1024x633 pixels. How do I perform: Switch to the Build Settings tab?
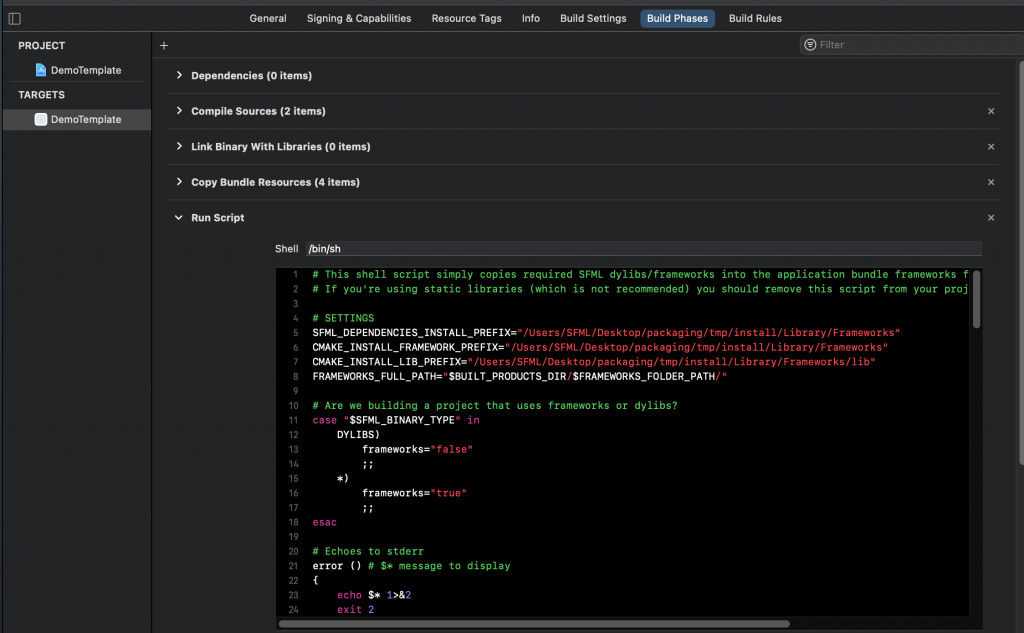[x=593, y=18]
